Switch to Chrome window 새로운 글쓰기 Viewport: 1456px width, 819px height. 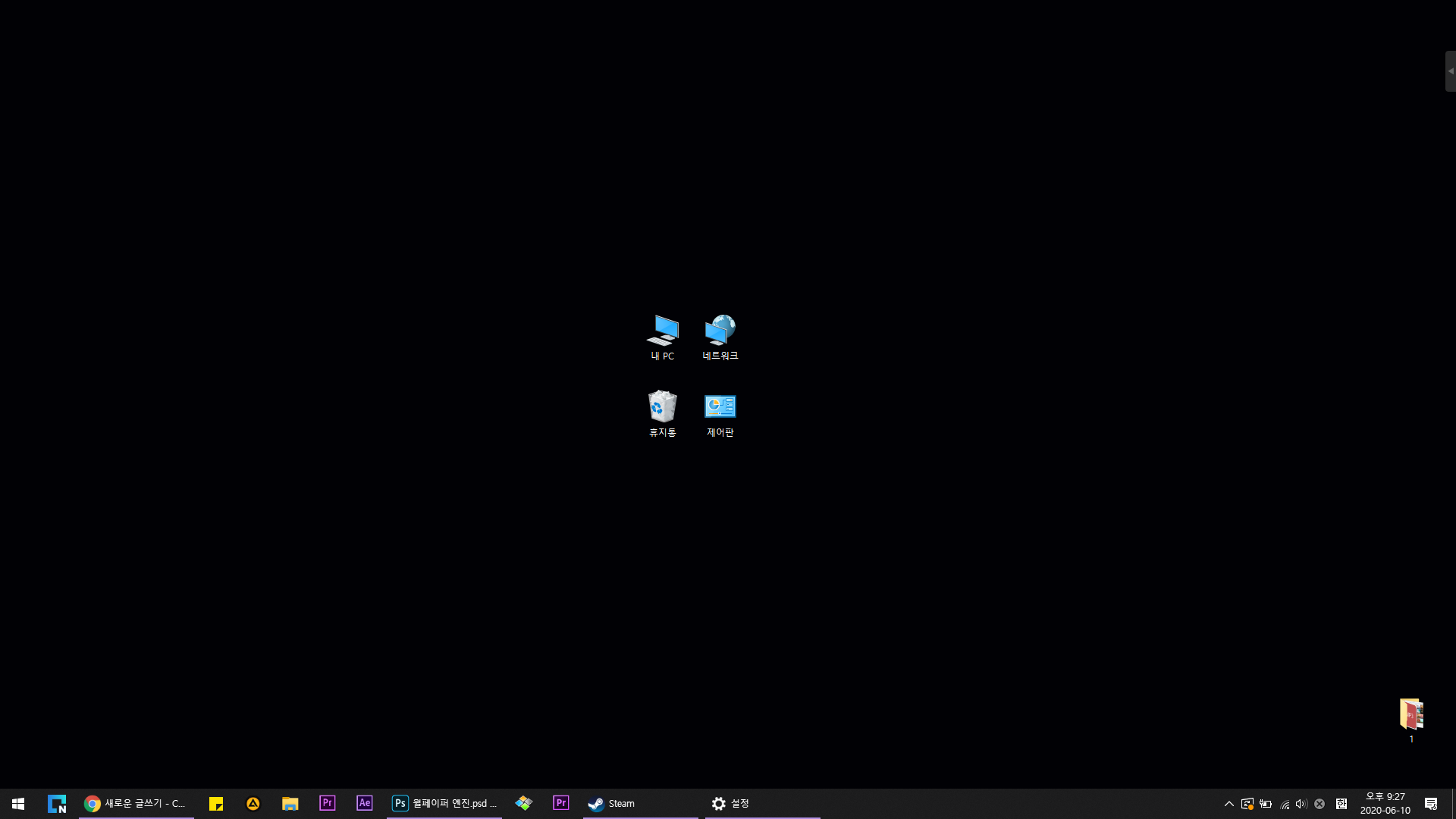click(136, 804)
